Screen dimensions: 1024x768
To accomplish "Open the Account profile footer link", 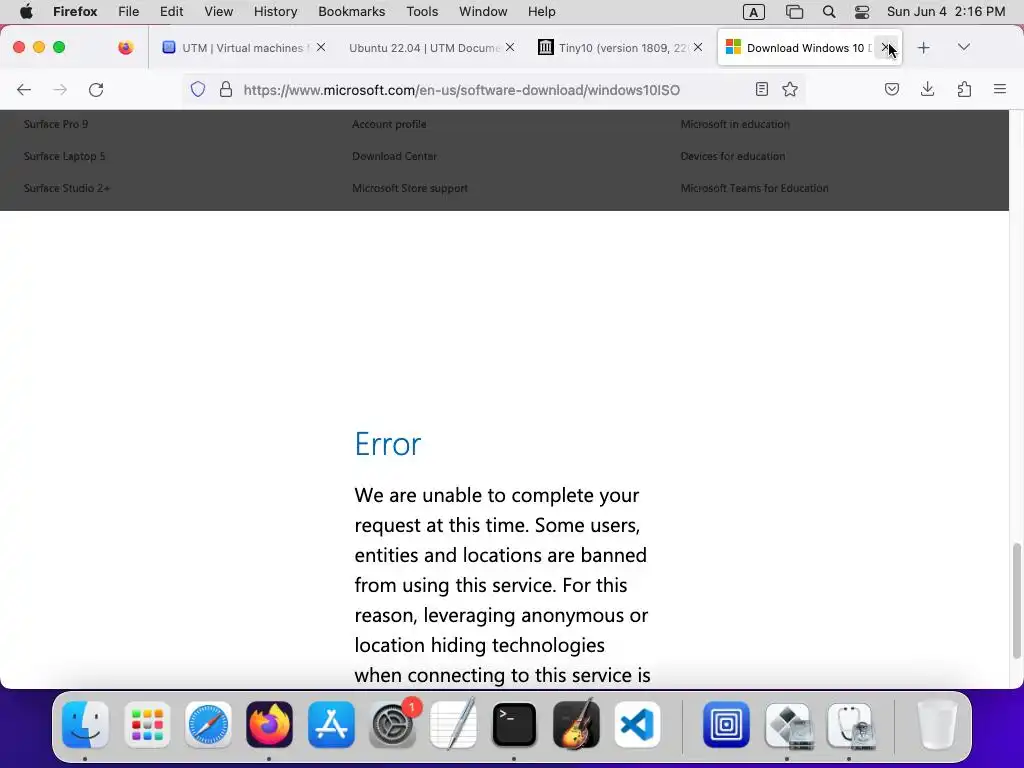I will tap(389, 124).
